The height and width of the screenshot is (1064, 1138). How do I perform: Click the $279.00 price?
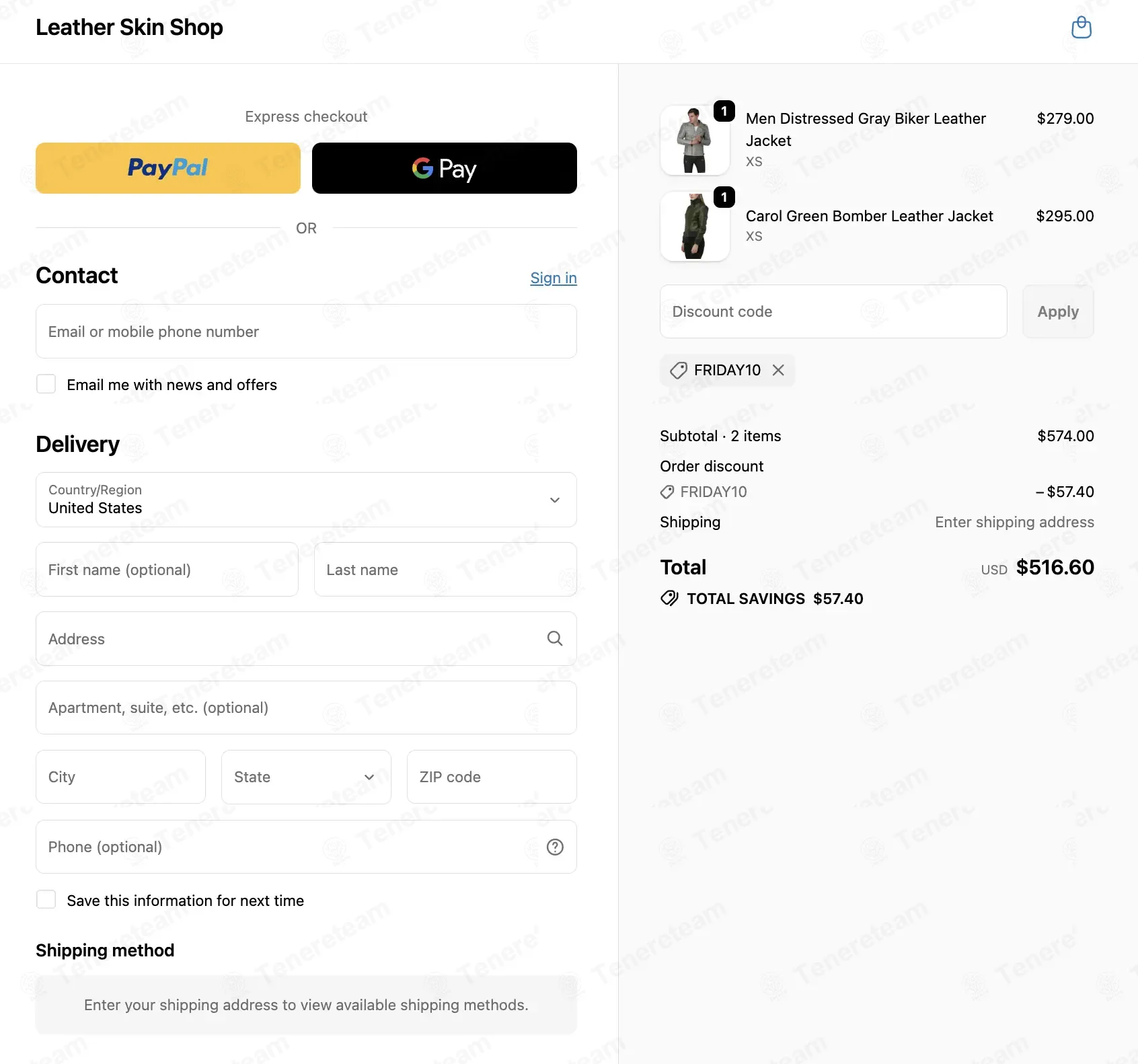(1065, 118)
